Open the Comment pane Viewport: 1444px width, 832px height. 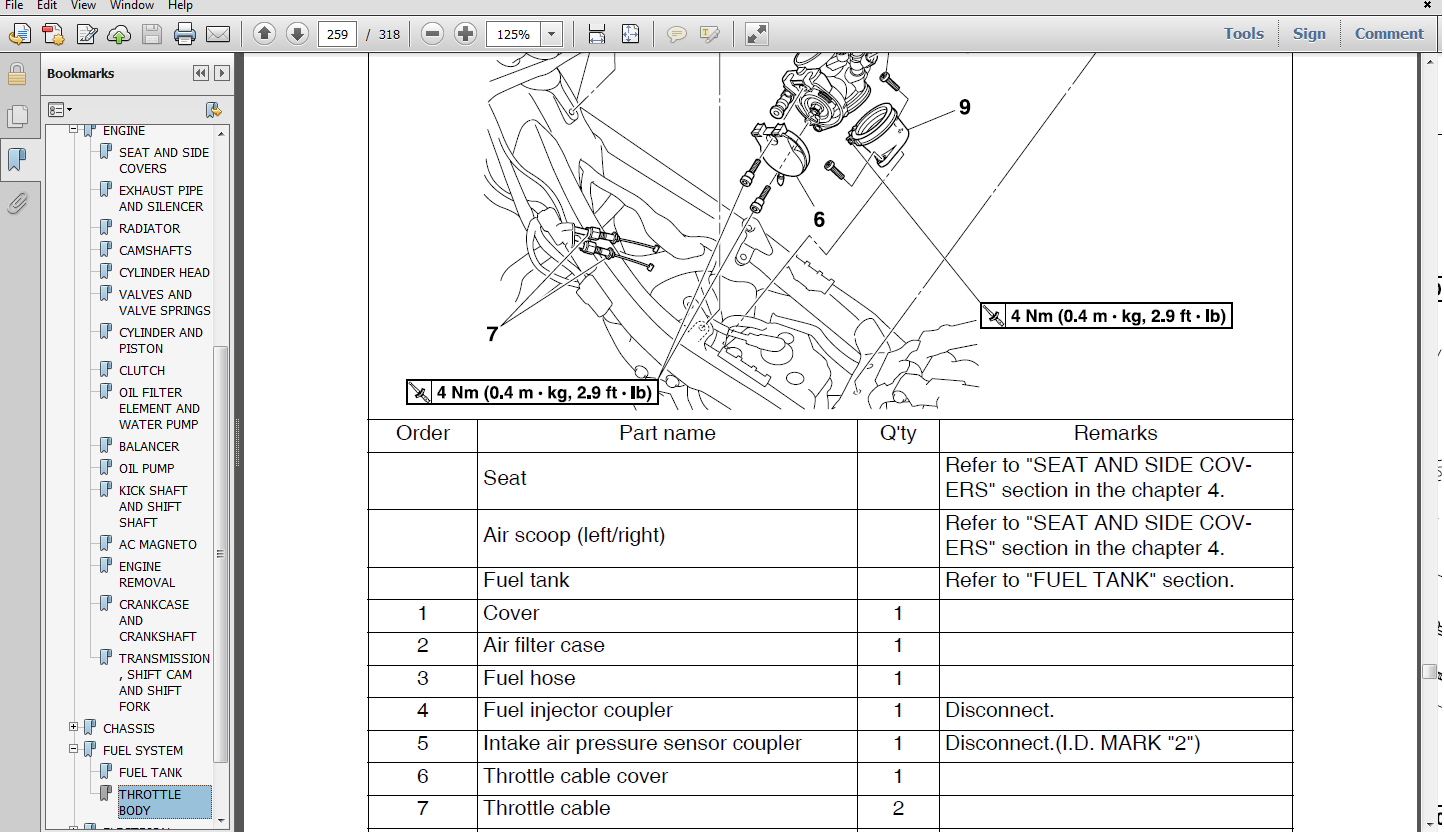point(1388,33)
